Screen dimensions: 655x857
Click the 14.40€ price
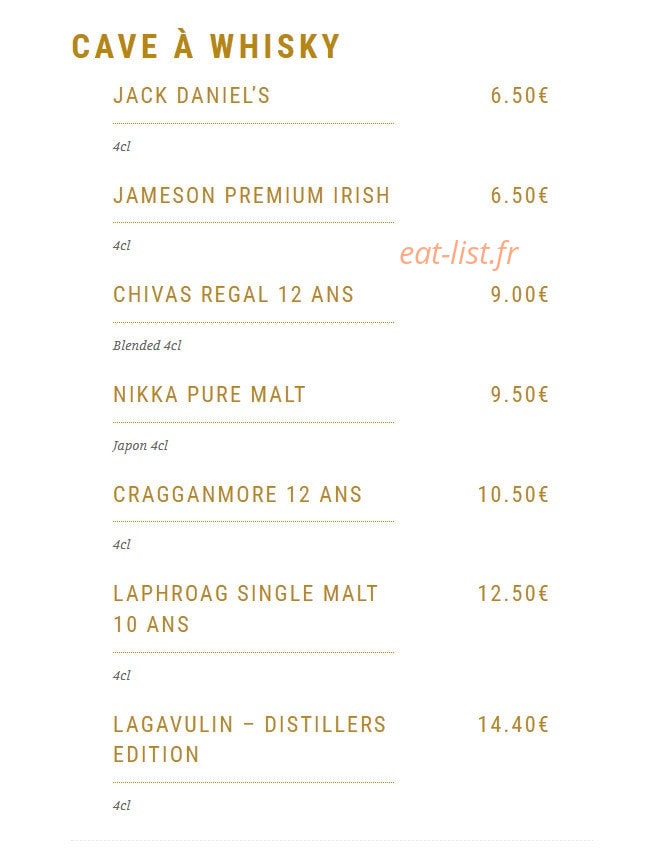click(x=513, y=725)
